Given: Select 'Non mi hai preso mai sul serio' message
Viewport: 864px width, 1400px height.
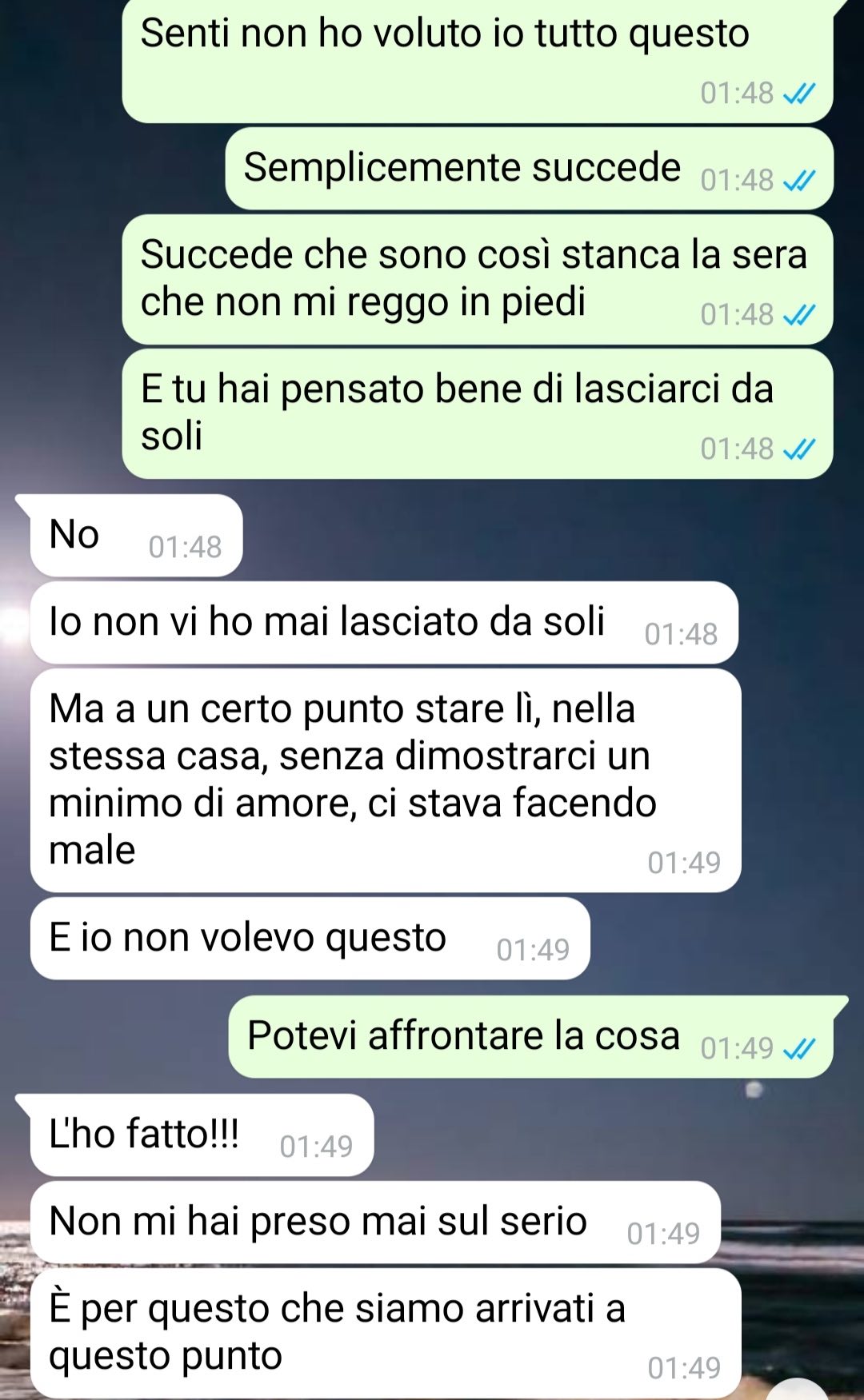Looking at the screenshot, I should point(375,1223).
